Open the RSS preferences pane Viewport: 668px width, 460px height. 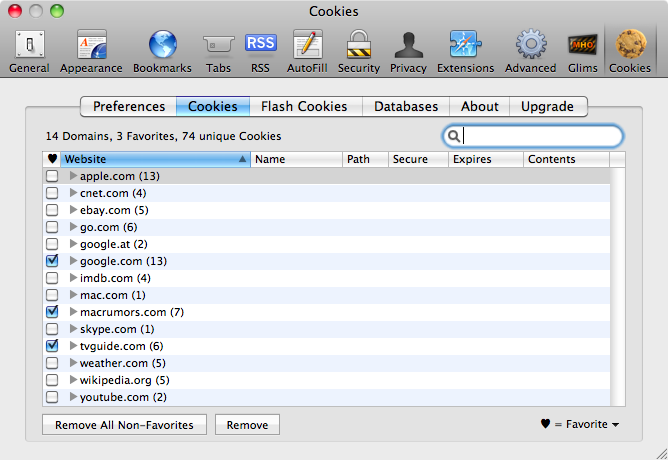pos(260,52)
